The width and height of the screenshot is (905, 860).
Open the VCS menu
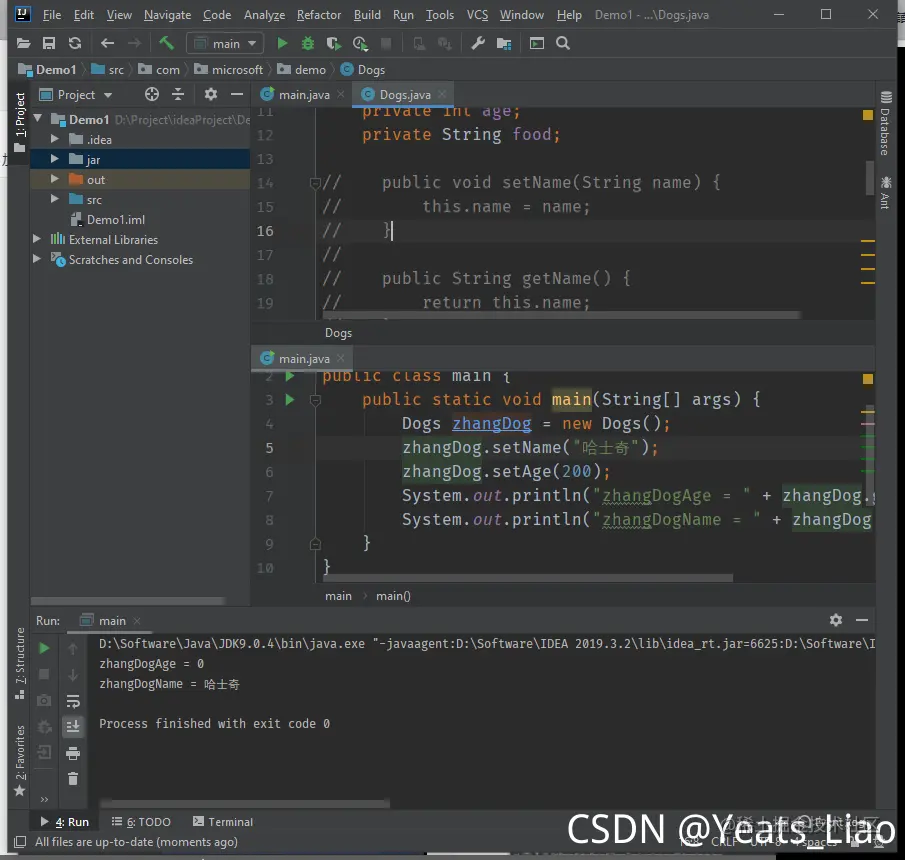[477, 14]
